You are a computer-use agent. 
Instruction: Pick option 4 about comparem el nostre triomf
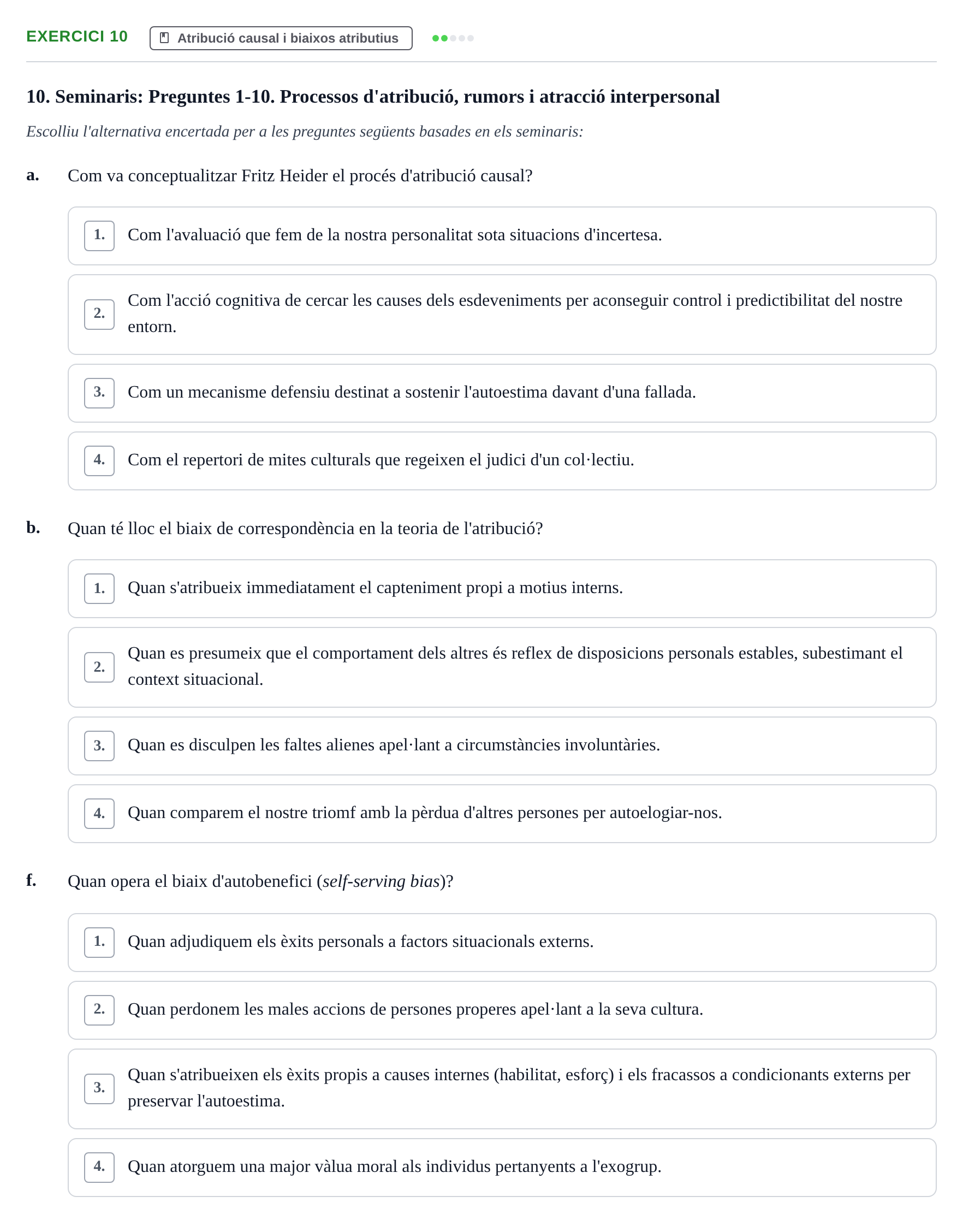coord(502,814)
